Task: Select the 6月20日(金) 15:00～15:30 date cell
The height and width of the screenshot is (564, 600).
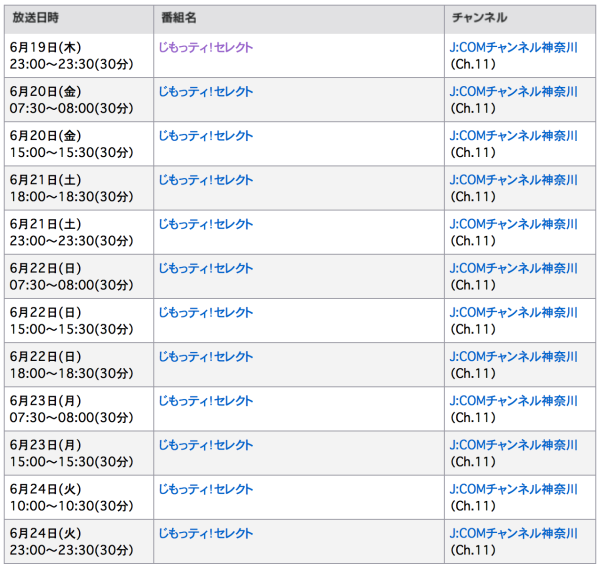Action: tap(79, 144)
